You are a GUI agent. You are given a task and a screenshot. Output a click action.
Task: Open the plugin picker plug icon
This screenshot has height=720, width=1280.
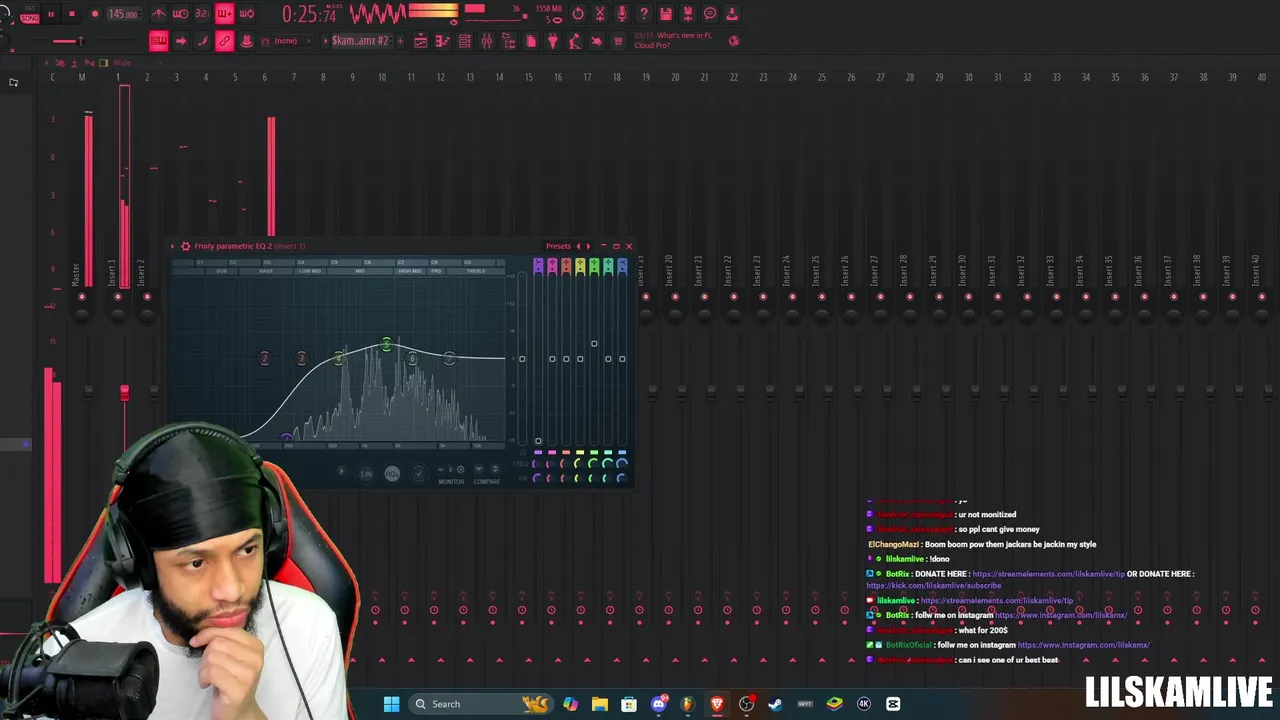[x=552, y=41]
